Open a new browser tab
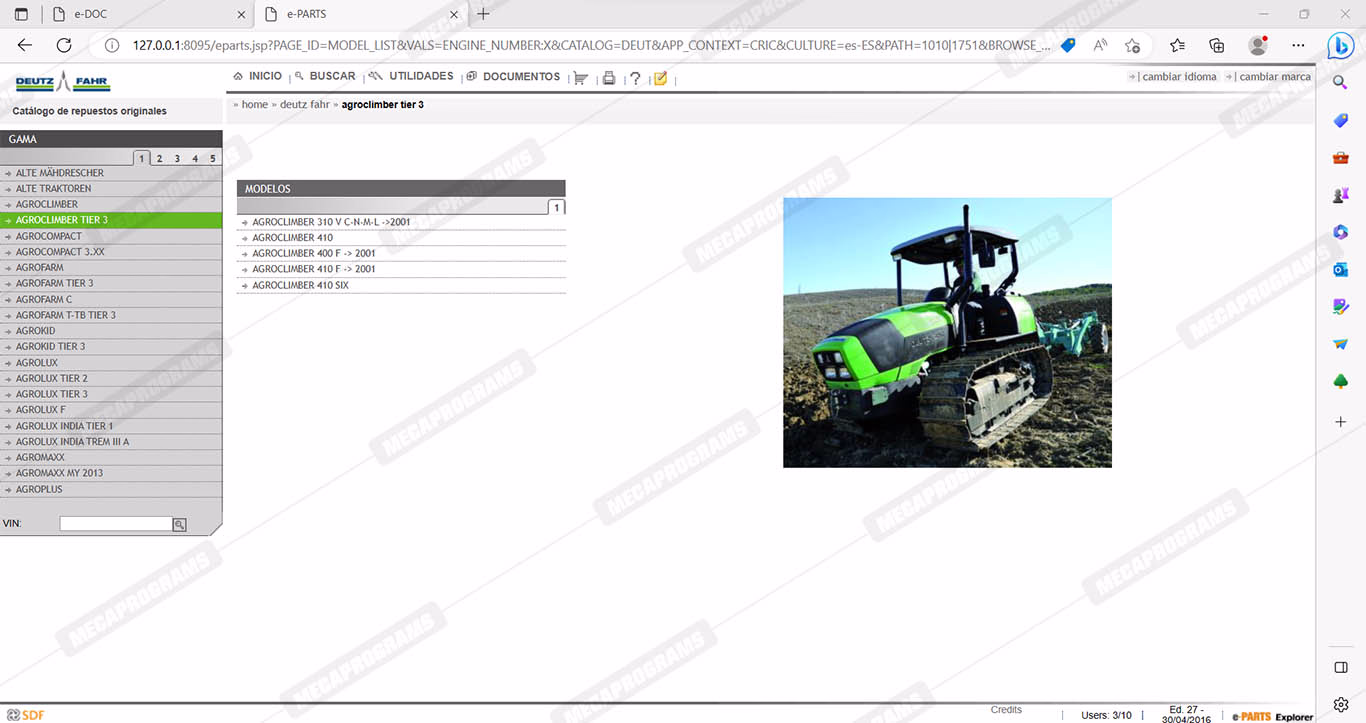The height and width of the screenshot is (723, 1366). (x=484, y=14)
